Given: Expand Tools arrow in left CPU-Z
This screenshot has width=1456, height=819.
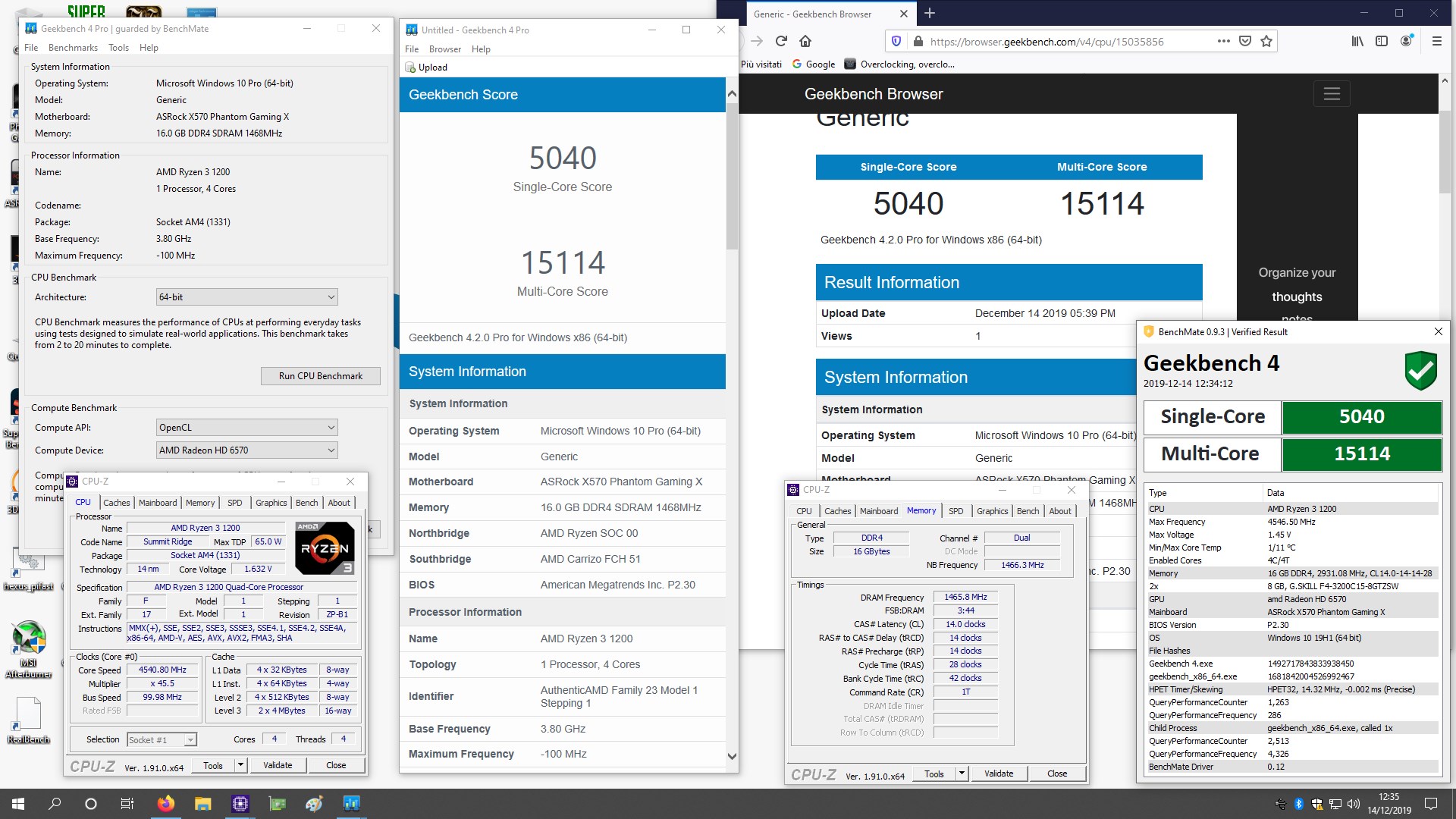Looking at the screenshot, I should pyautogui.click(x=240, y=765).
